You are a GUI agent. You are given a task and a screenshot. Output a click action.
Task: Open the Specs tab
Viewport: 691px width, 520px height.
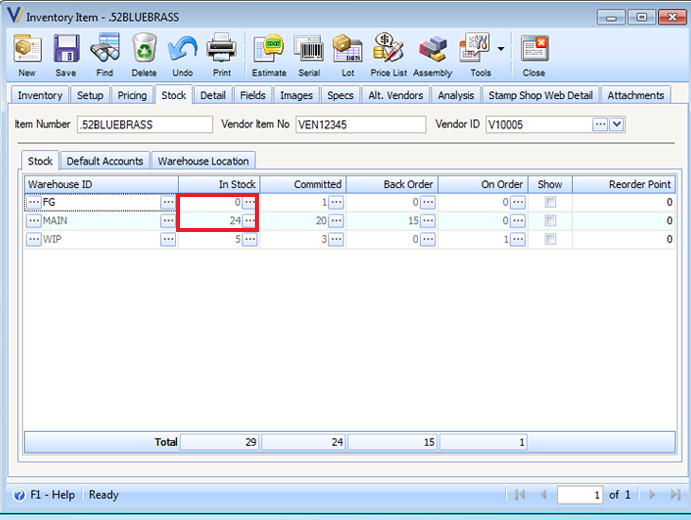coord(340,95)
